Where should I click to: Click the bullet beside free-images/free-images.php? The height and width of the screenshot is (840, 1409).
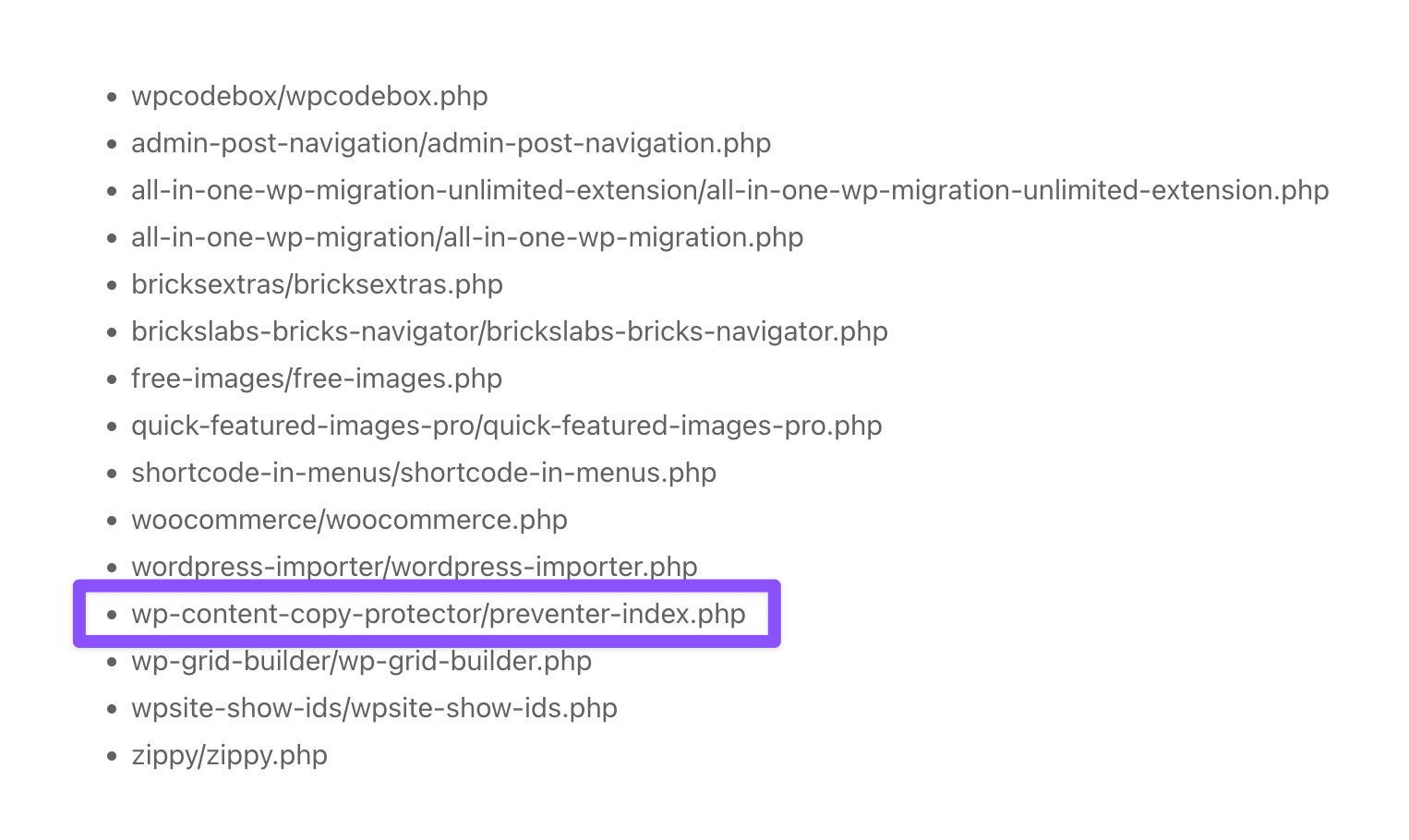(x=112, y=379)
